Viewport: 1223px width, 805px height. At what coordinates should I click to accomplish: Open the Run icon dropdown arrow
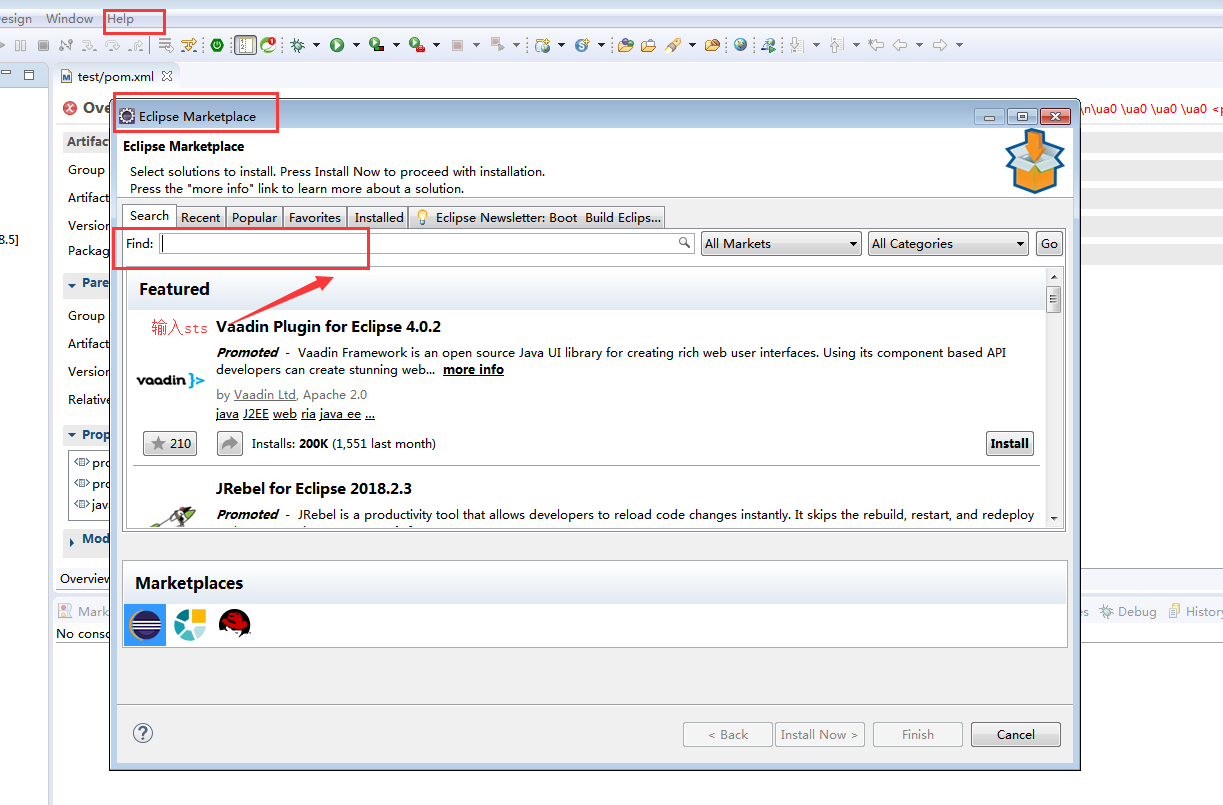tap(356, 45)
